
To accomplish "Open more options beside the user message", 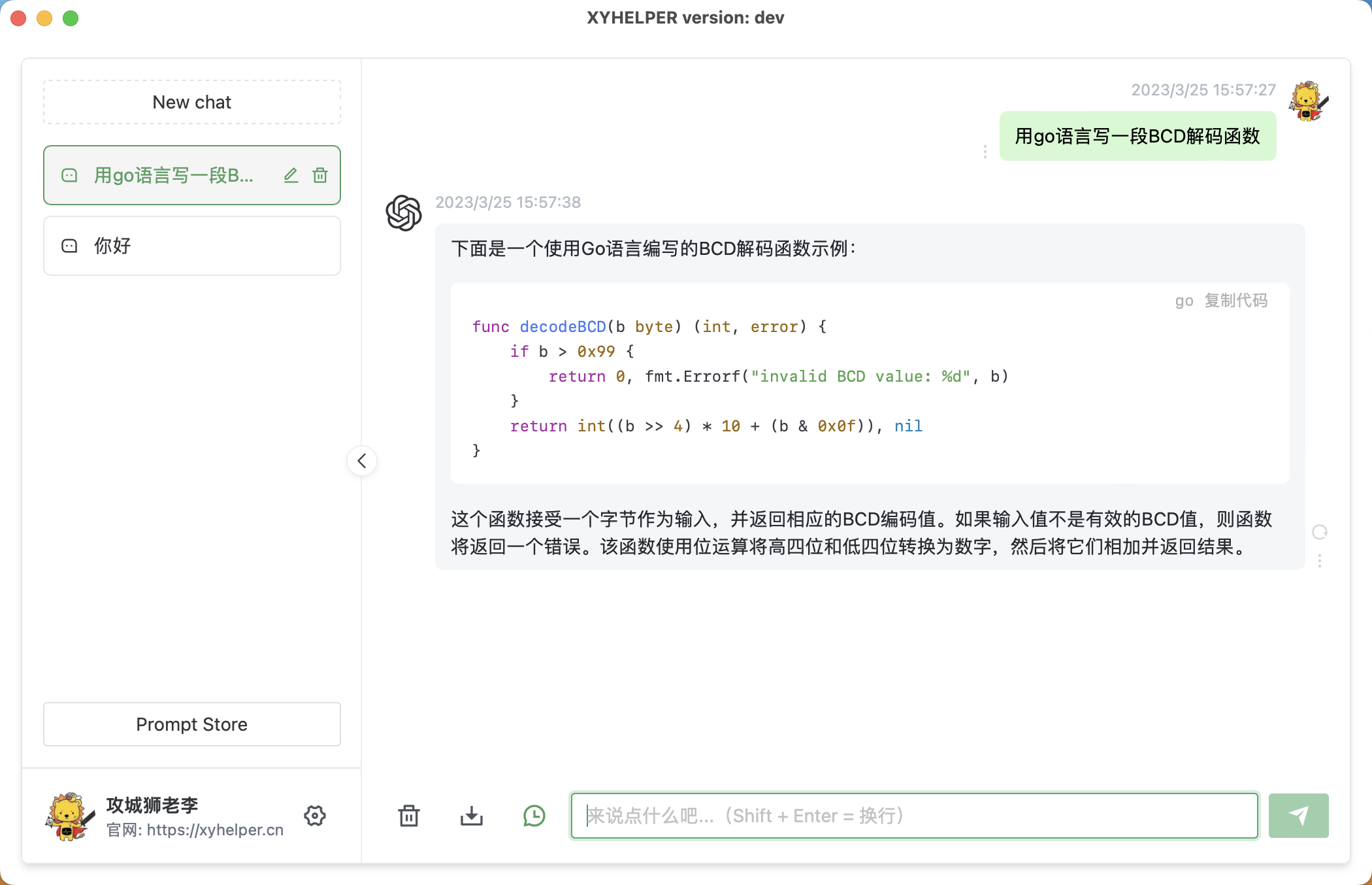I will 985,152.
